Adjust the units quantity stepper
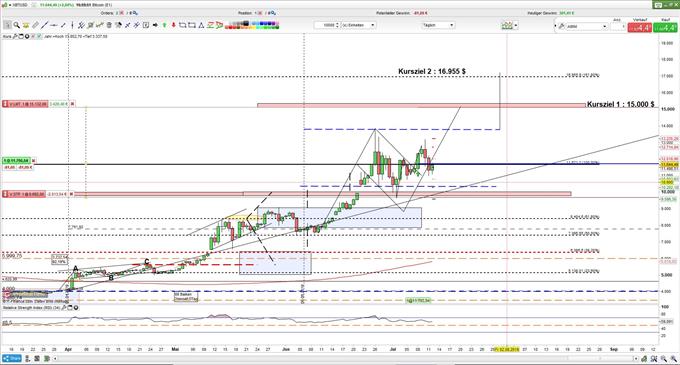 [338, 25]
